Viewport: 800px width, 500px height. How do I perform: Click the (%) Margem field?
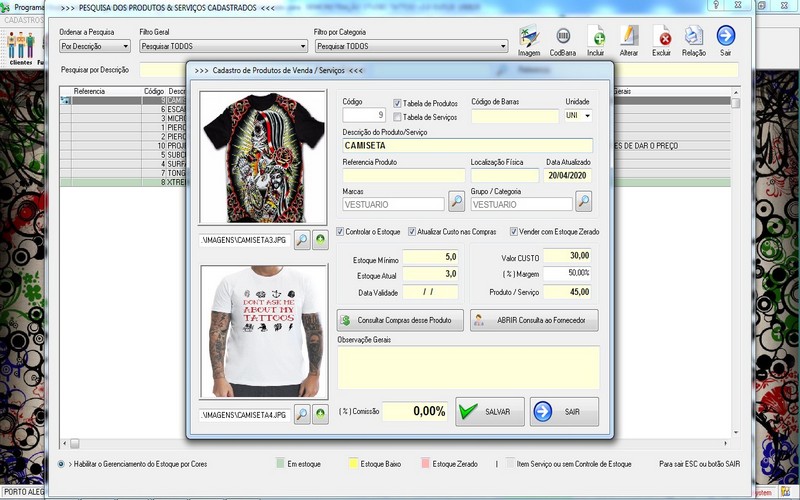pos(567,273)
